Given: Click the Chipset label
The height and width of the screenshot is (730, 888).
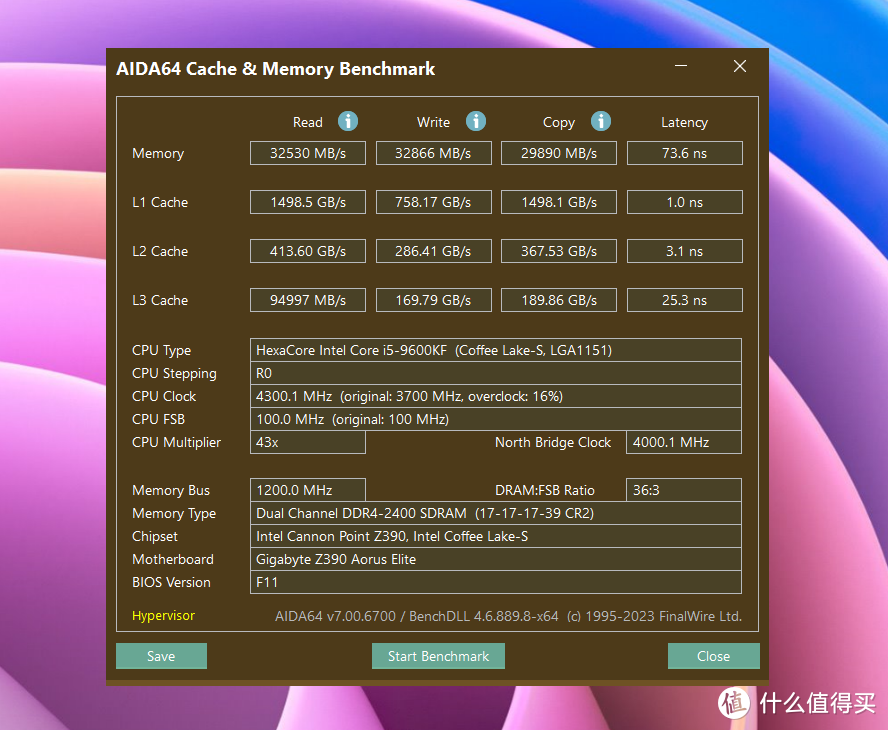Looking at the screenshot, I should (155, 536).
